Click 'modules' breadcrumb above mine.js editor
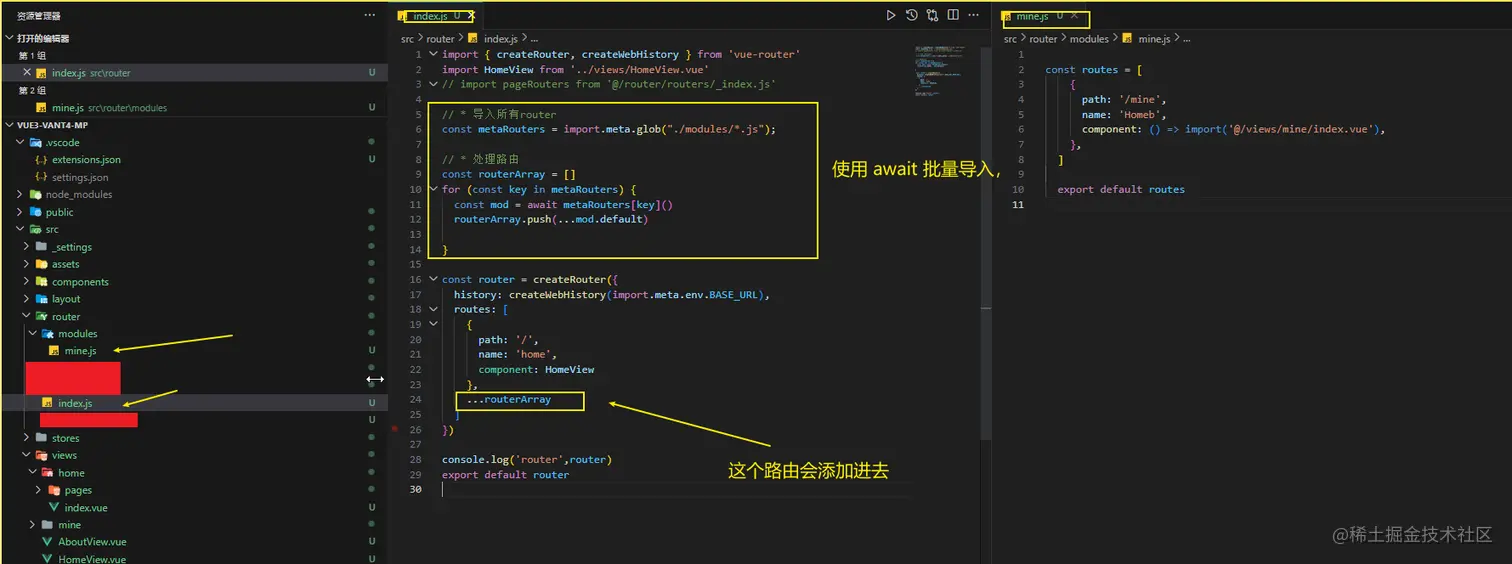 pyautogui.click(x=1089, y=39)
